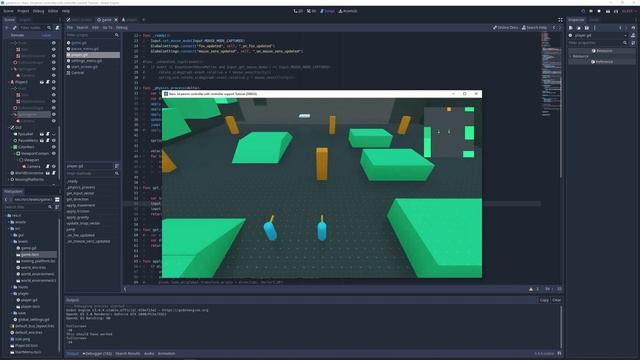640x360 pixels.
Task: Toggle visibility of ViewportContainer node
Action: point(54,153)
